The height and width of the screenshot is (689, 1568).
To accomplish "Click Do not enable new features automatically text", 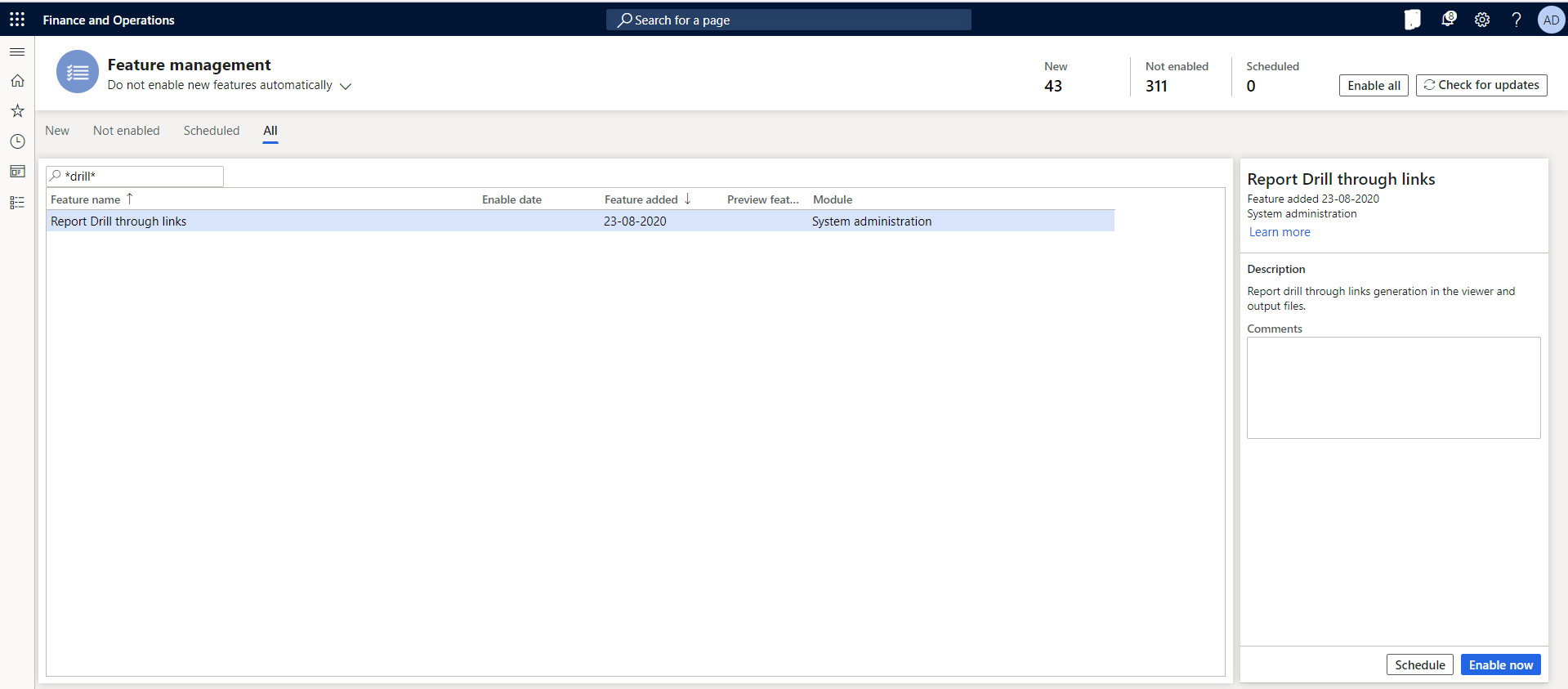I will pos(220,85).
